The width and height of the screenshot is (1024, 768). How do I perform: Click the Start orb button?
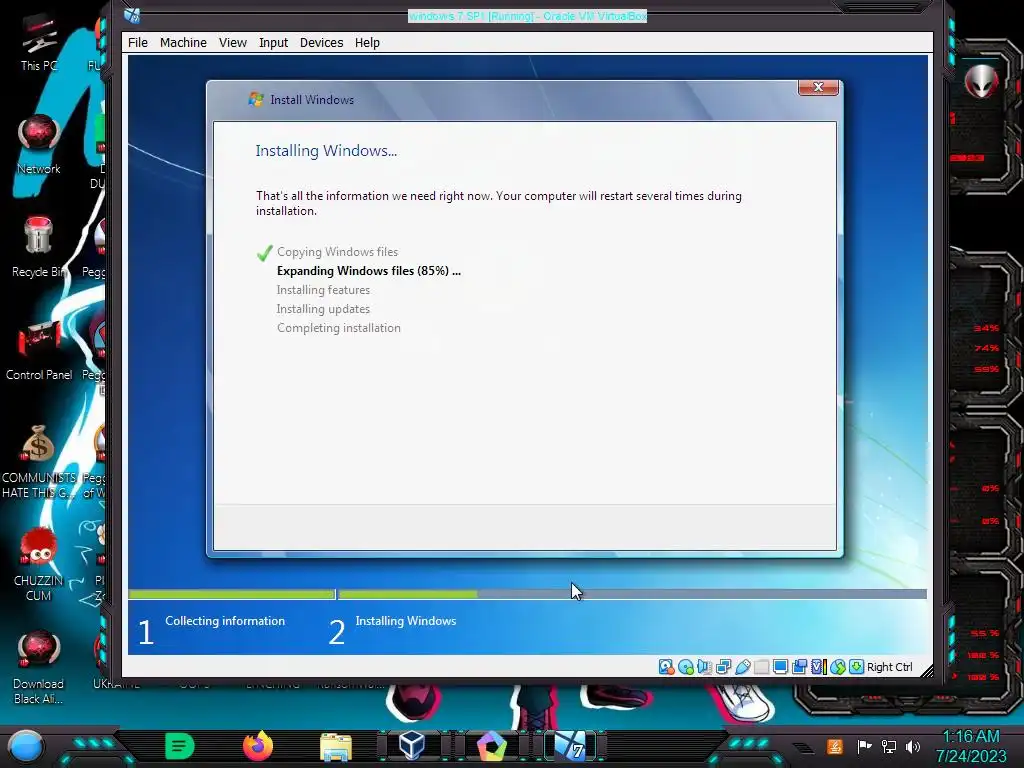tap(25, 746)
